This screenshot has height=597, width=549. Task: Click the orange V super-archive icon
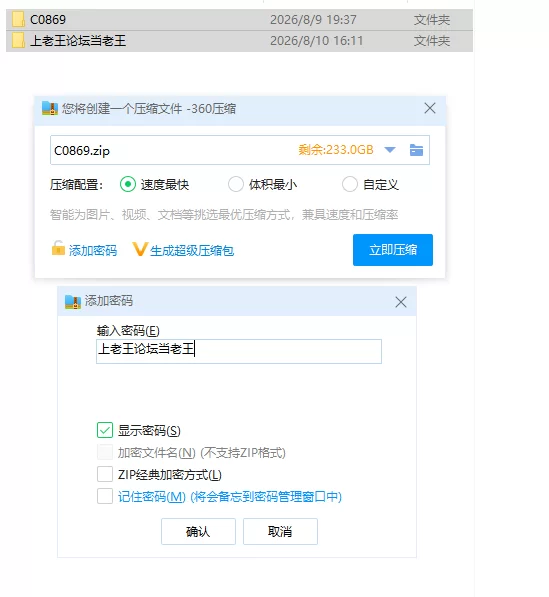(139, 249)
